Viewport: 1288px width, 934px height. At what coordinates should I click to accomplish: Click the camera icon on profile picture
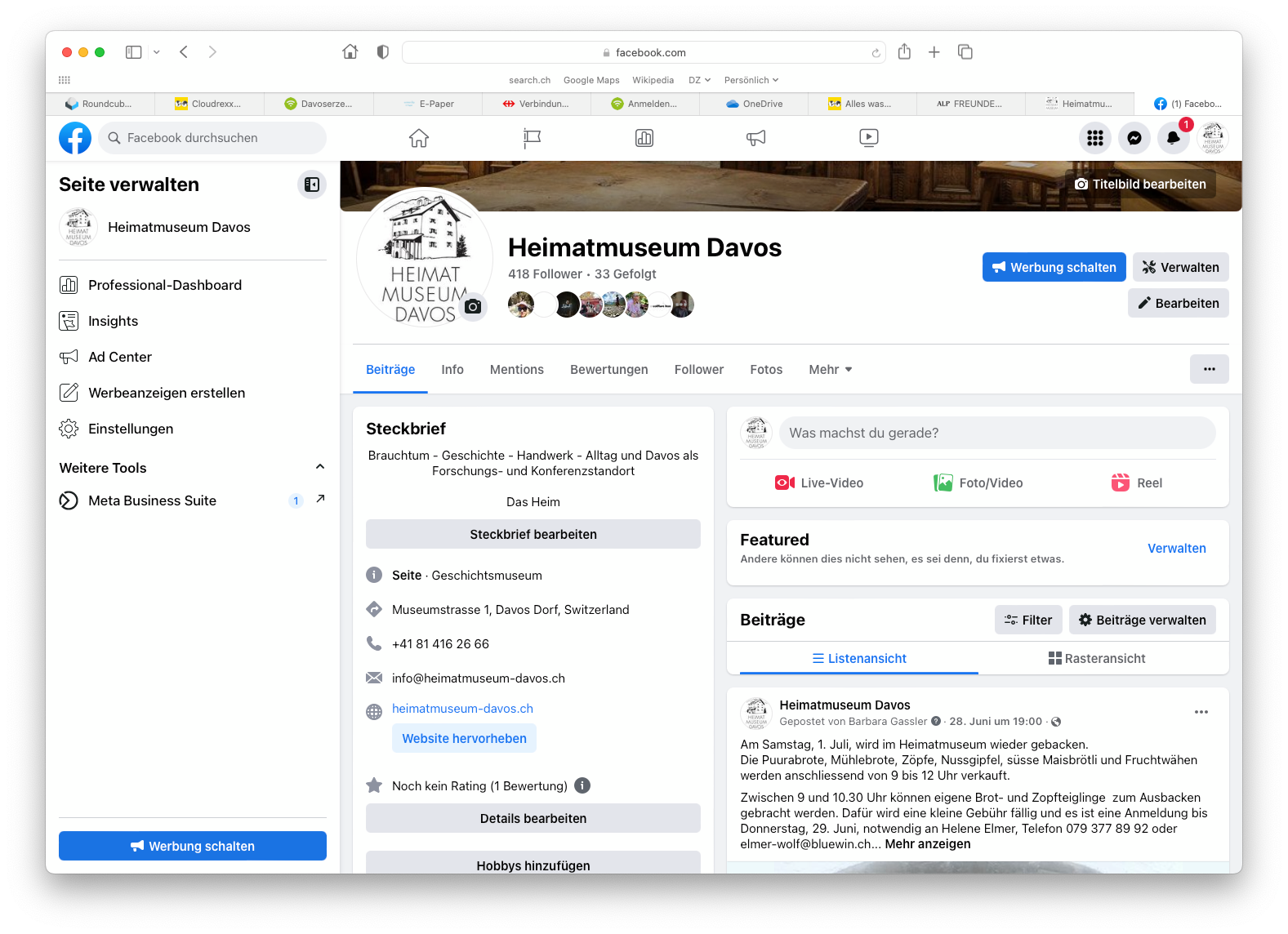tap(473, 307)
